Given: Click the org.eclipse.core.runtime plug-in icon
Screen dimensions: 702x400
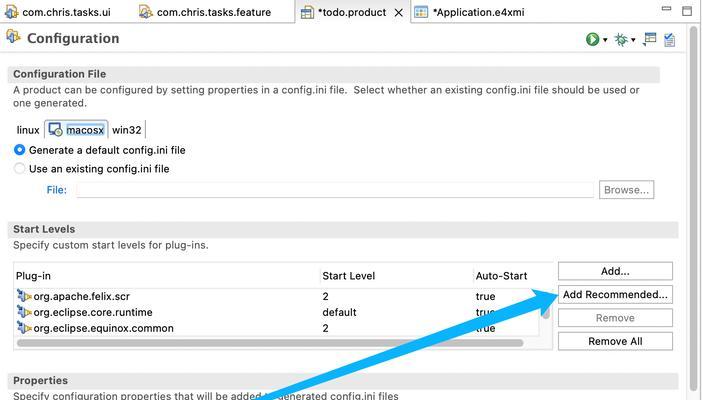Looking at the screenshot, I should tap(24, 312).
